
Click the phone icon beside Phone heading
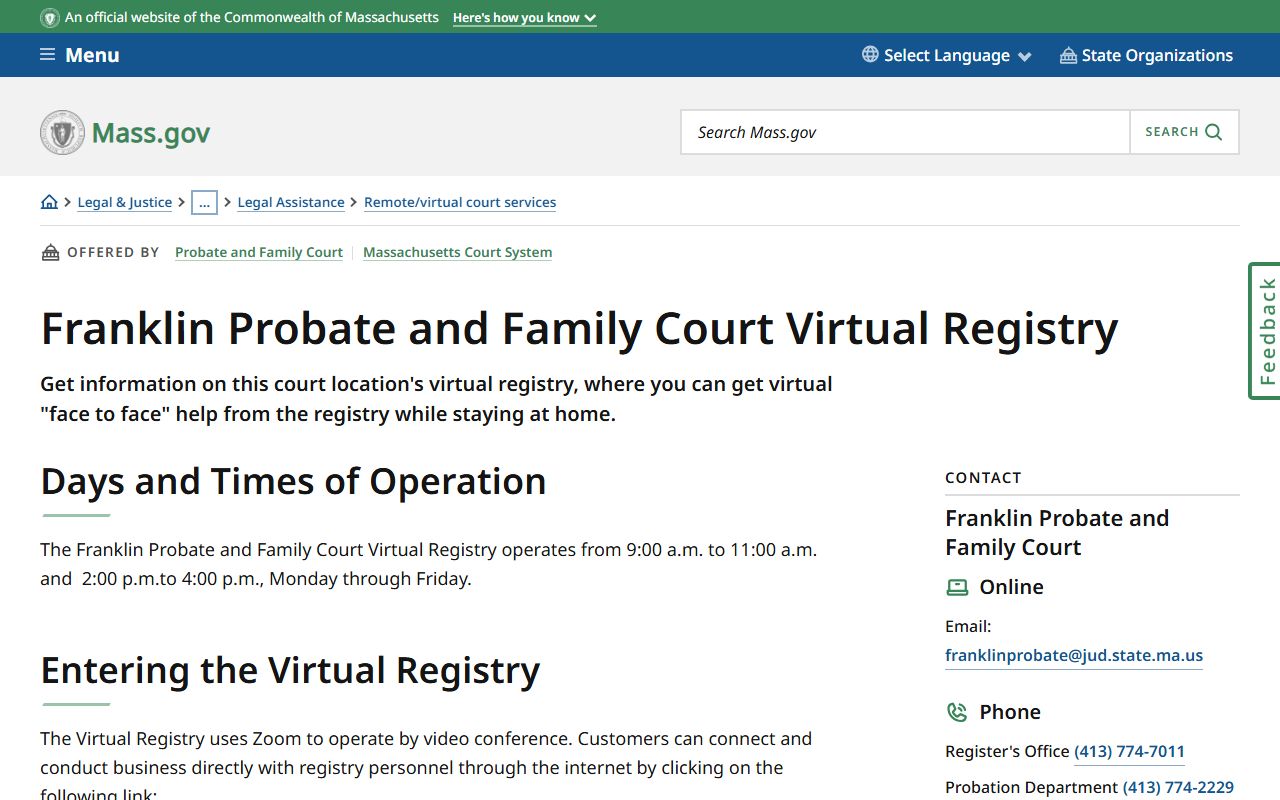(957, 712)
